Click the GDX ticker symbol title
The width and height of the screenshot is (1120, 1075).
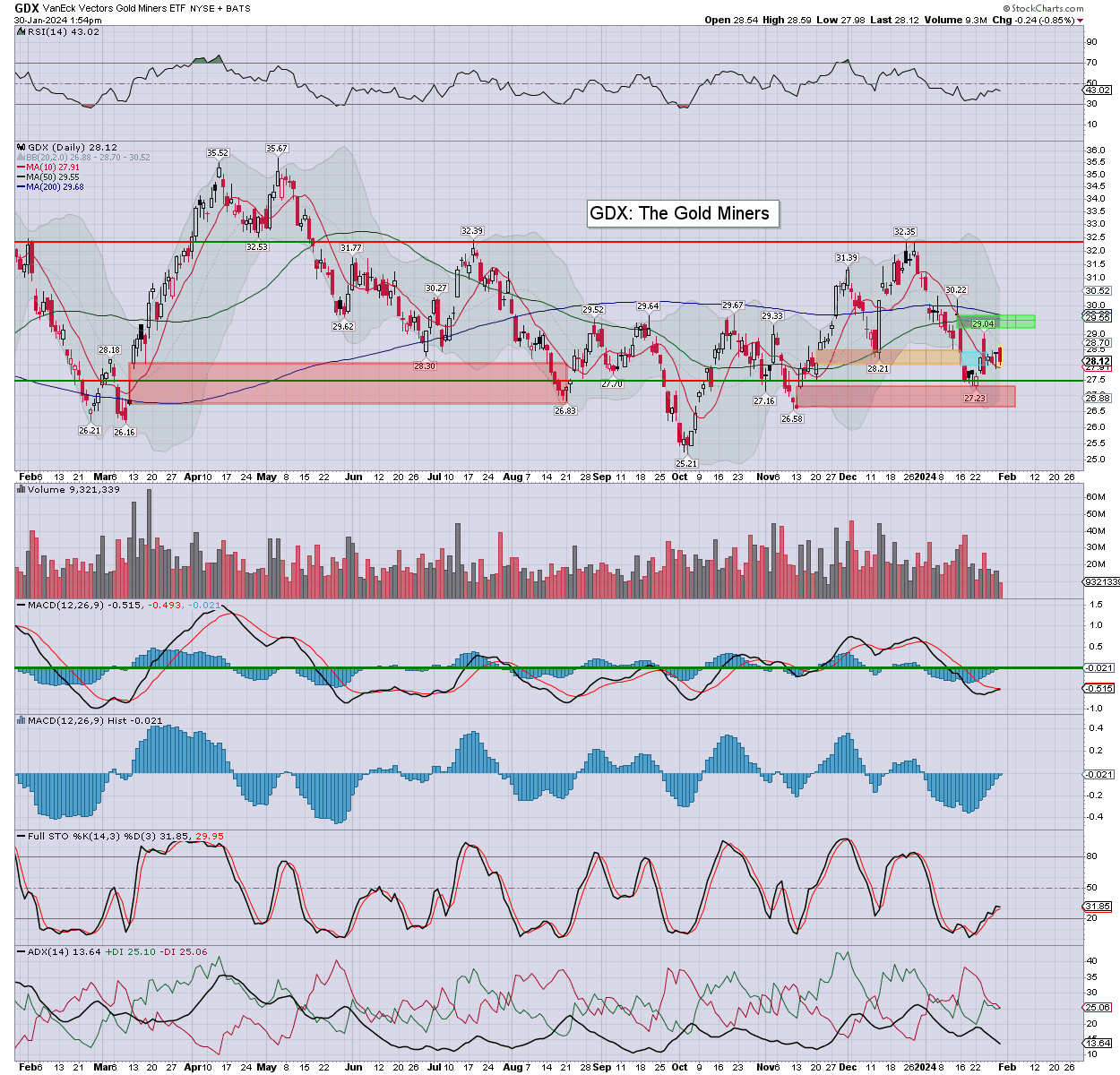point(26,8)
